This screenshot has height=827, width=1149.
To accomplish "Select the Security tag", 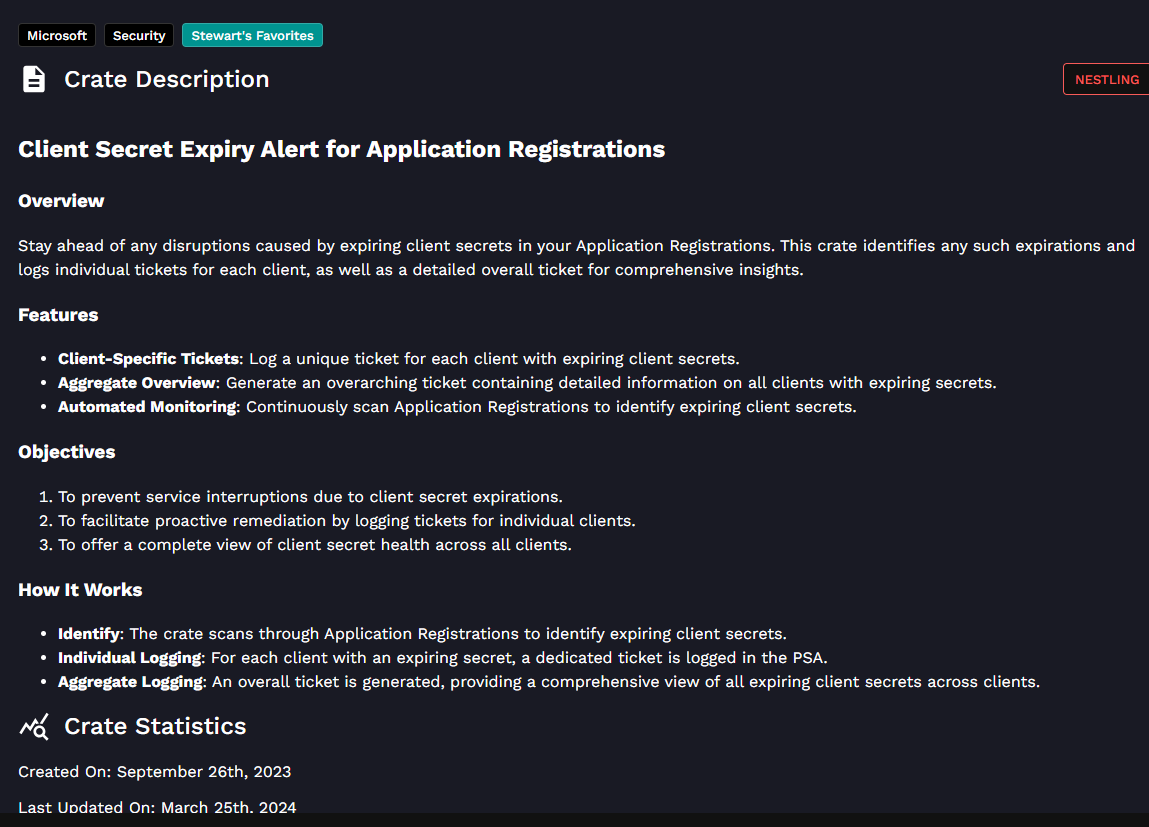I will pos(138,35).
